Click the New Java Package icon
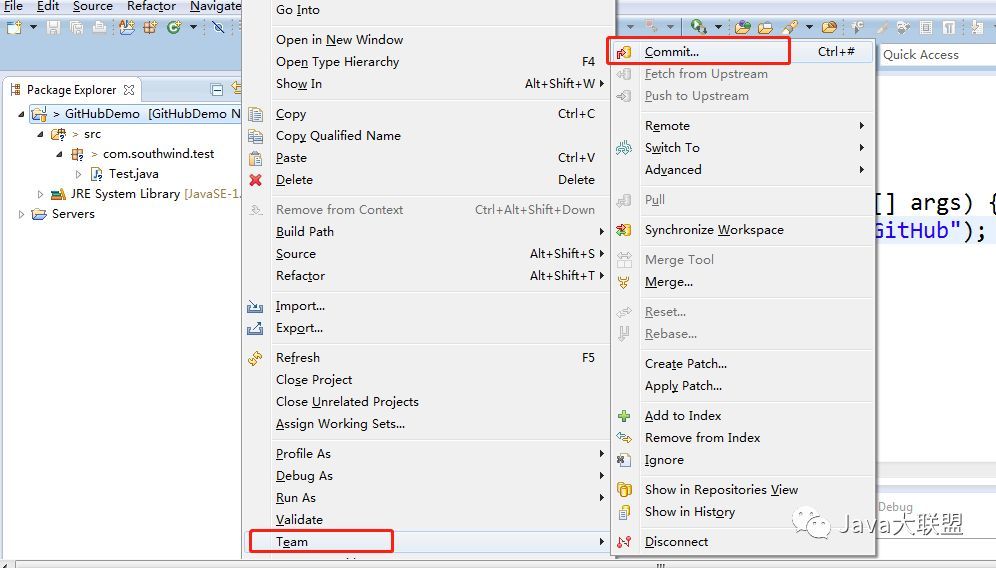The image size is (996, 568). pos(150,27)
